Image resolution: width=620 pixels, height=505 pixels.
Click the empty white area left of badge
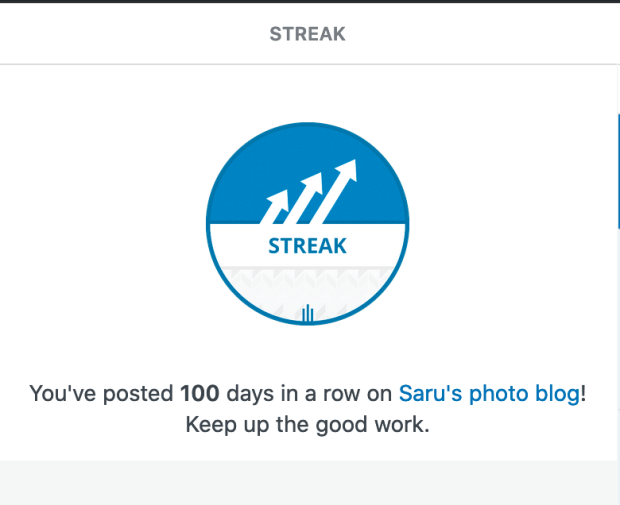point(100,226)
